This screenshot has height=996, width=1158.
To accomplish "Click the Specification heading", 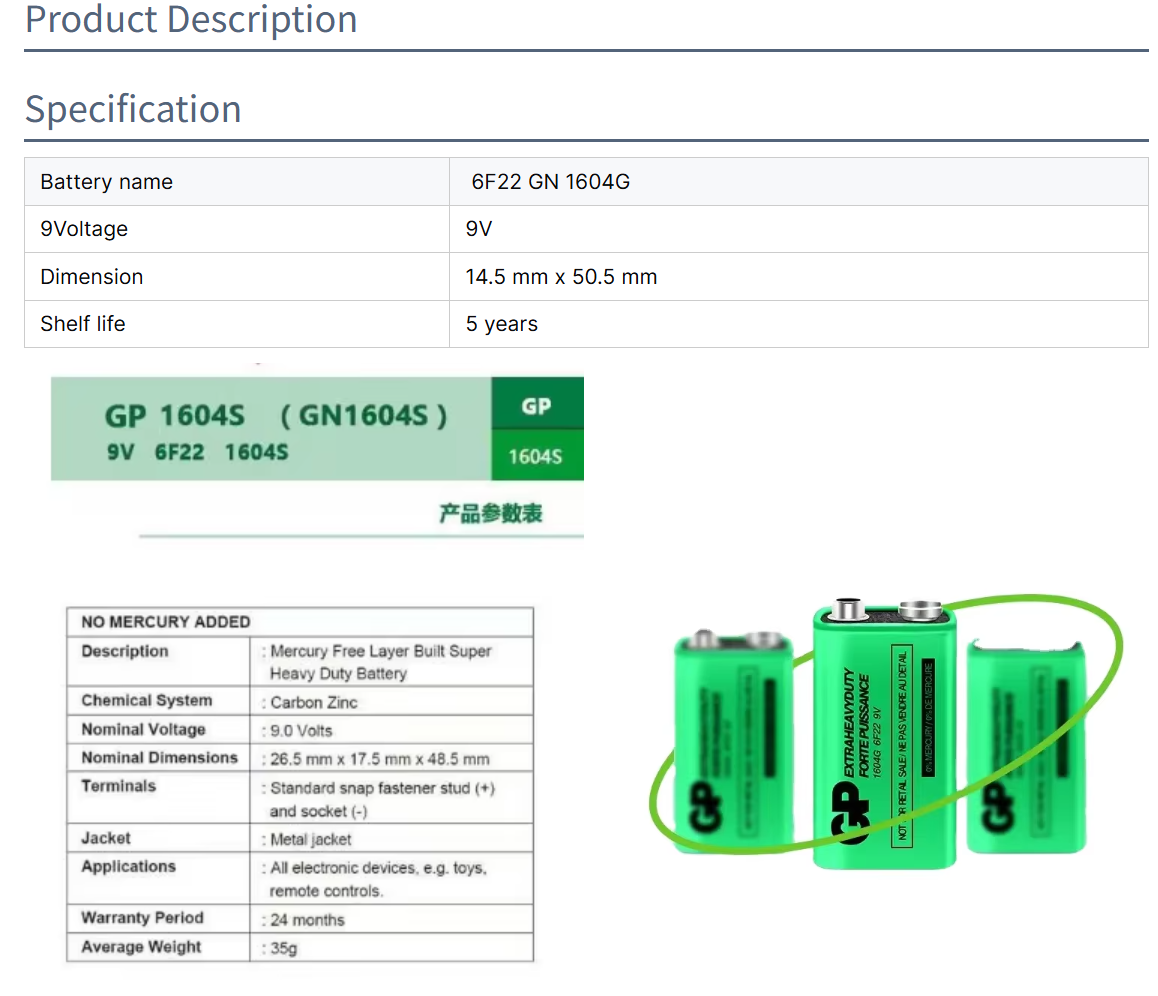I will click(134, 109).
